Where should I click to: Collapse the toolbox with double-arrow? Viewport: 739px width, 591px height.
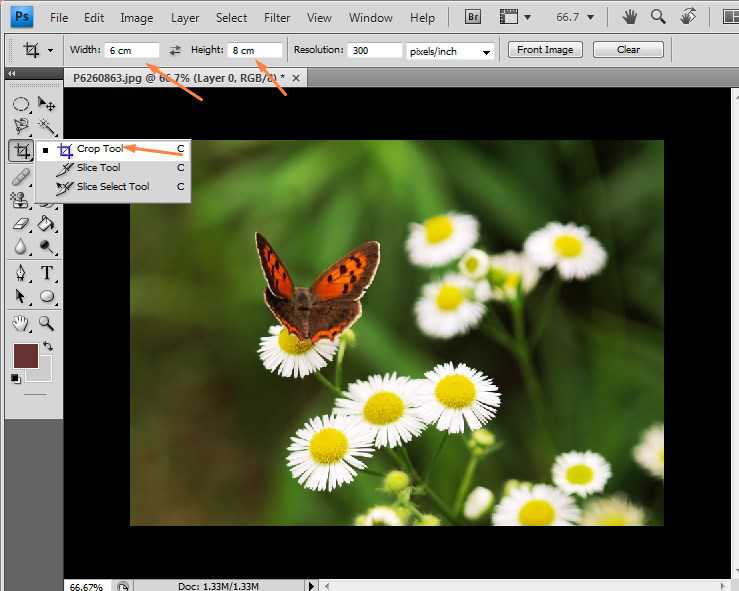coord(12,74)
